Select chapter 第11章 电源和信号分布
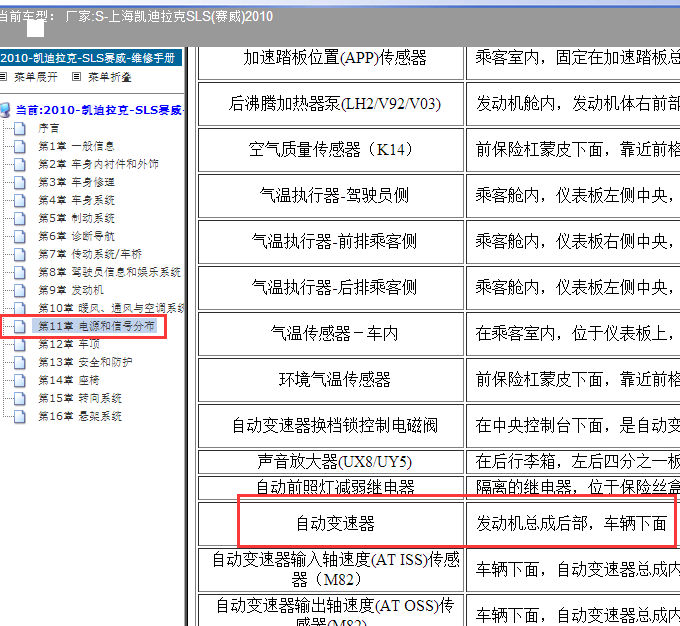This screenshot has width=680, height=626. click(96, 326)
